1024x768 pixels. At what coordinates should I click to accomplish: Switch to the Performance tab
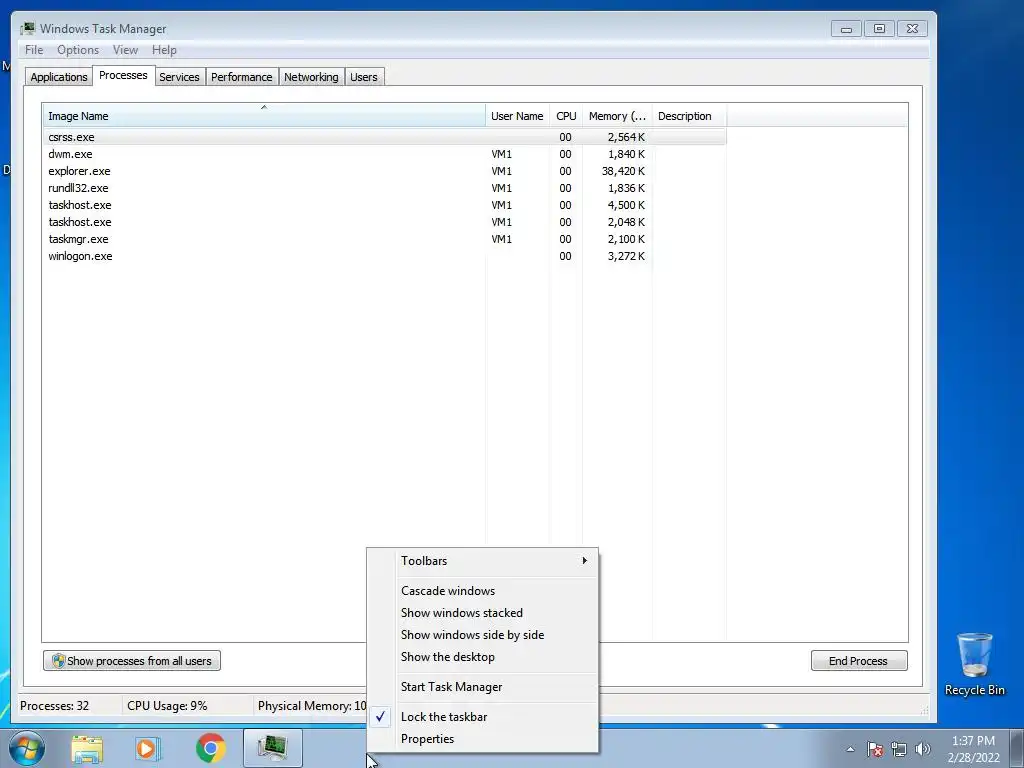coord(242,77)
